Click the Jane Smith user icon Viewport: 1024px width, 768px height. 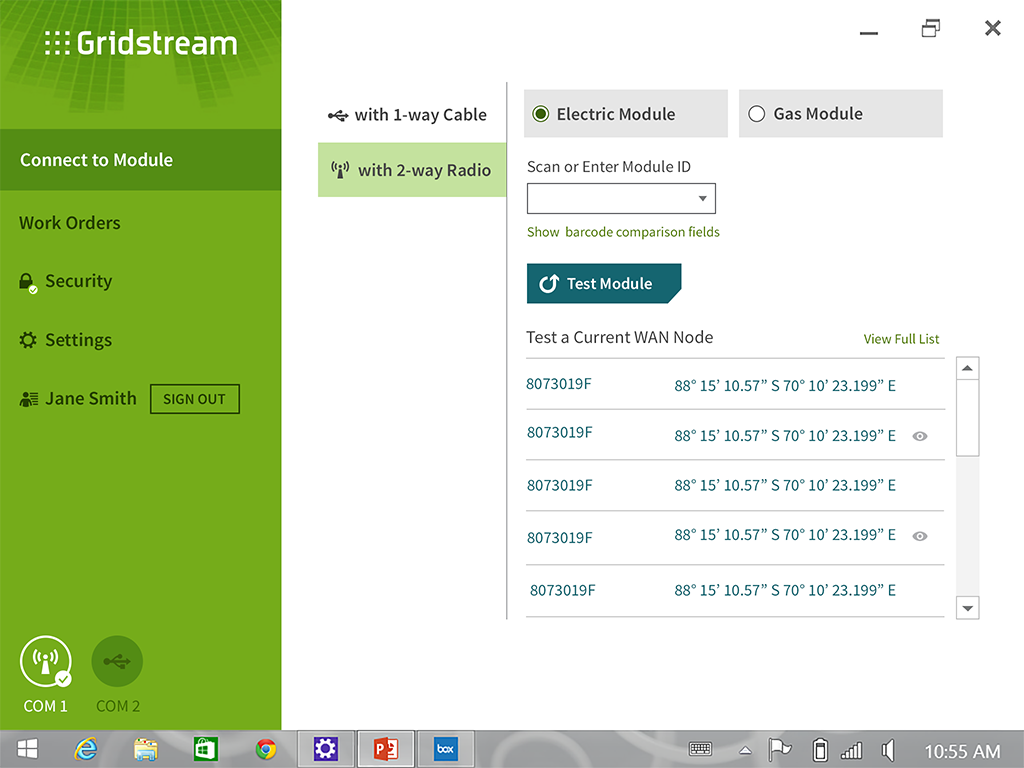tap(29, 399)
